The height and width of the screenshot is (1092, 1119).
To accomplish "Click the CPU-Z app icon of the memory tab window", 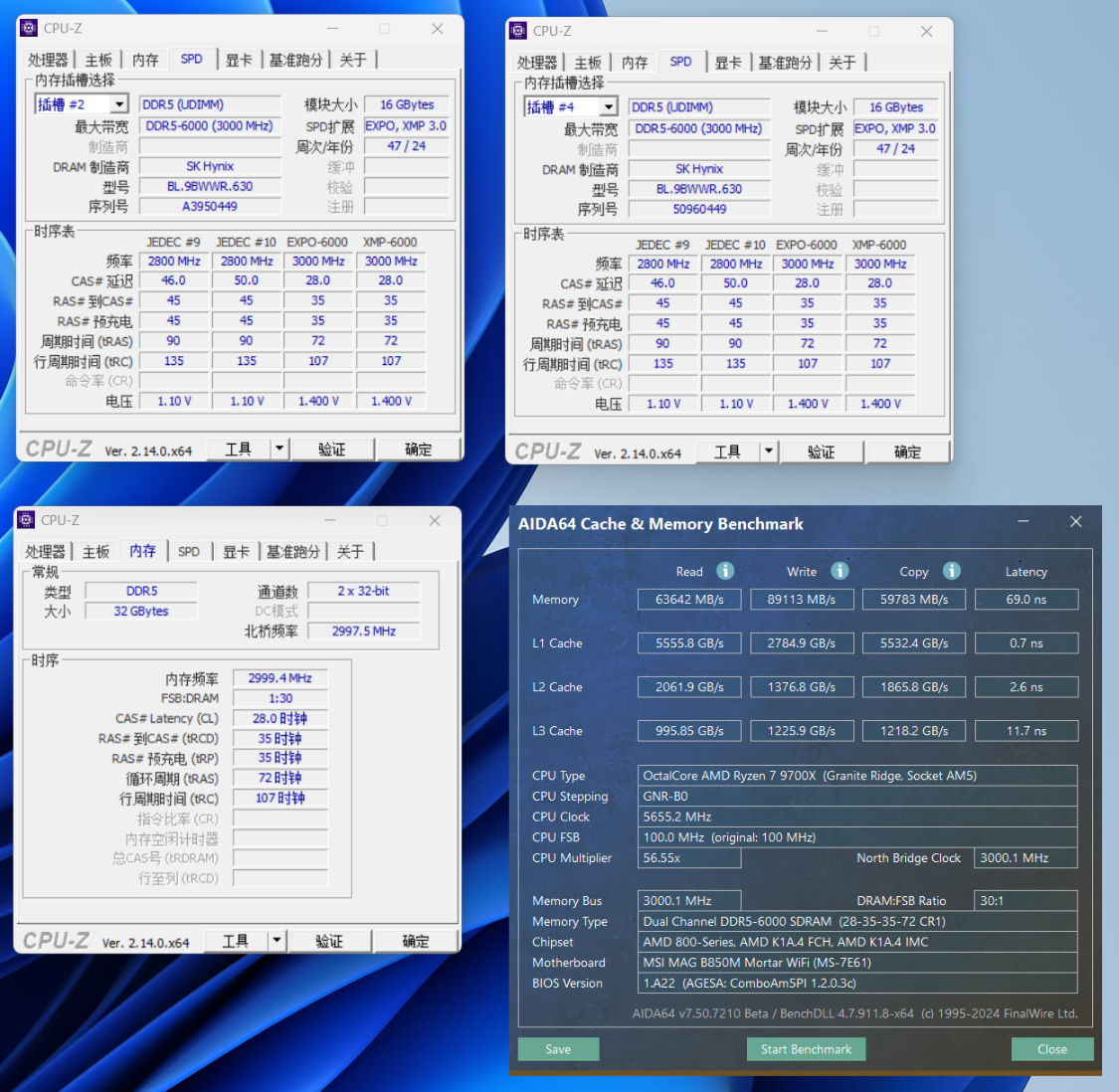I will (27, 520).
